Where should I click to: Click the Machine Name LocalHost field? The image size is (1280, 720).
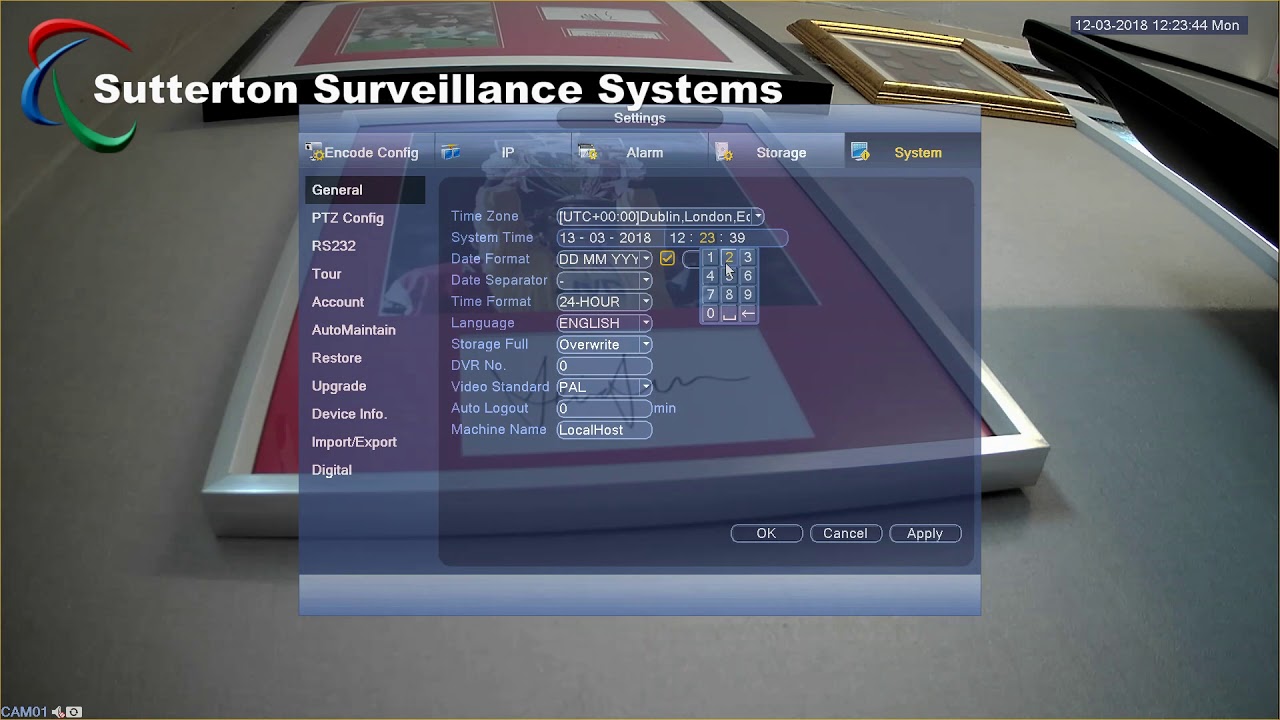point(604,430)
